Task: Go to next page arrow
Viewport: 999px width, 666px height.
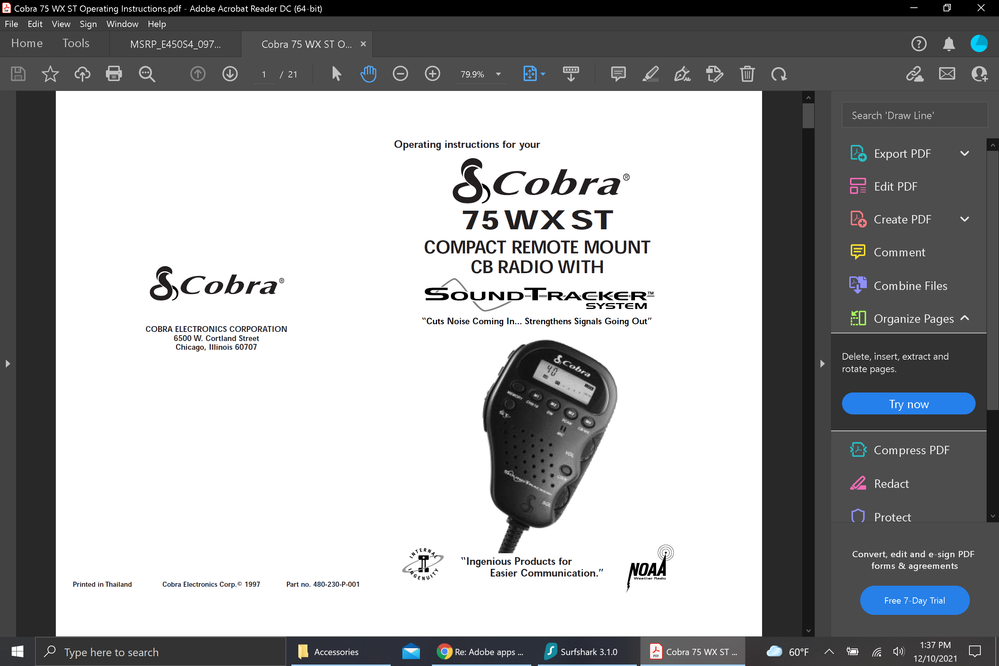Action: coord(230,74)
